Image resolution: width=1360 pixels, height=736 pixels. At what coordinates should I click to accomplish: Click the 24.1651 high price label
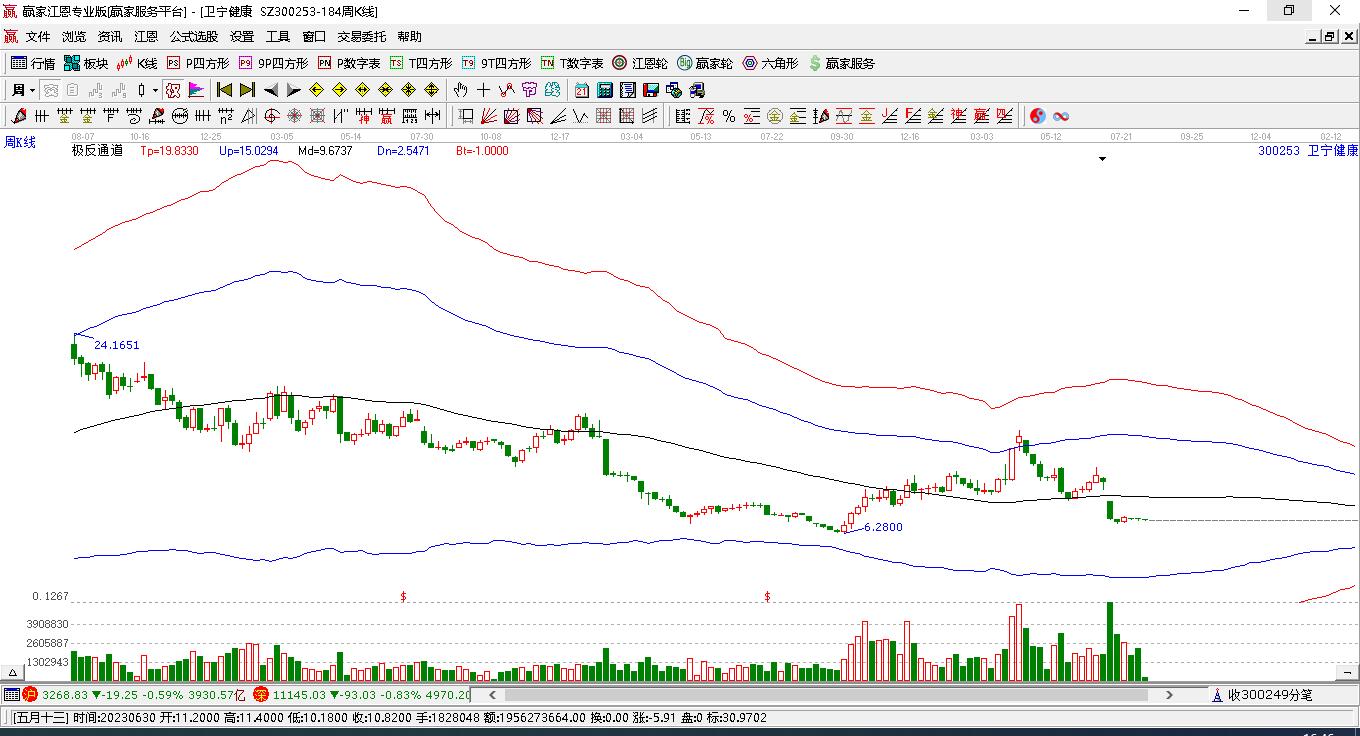[x=117, y=345]
